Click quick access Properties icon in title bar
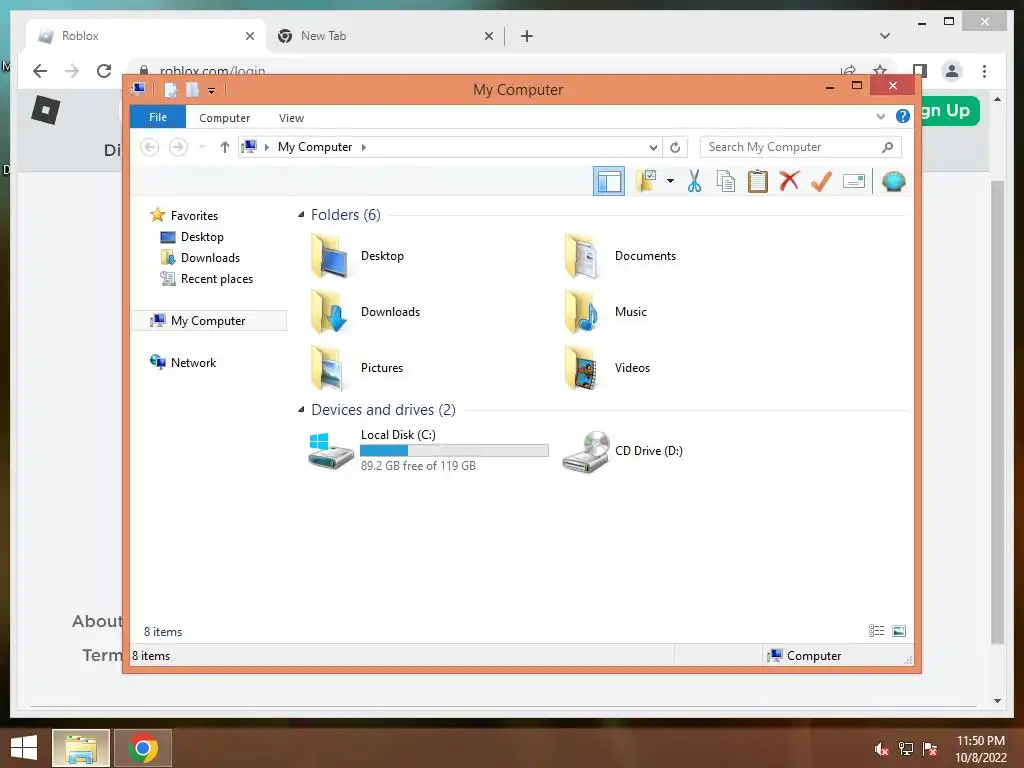Image resolution: width=1024 pixels, height=768 pixels. tap(170, 90)
